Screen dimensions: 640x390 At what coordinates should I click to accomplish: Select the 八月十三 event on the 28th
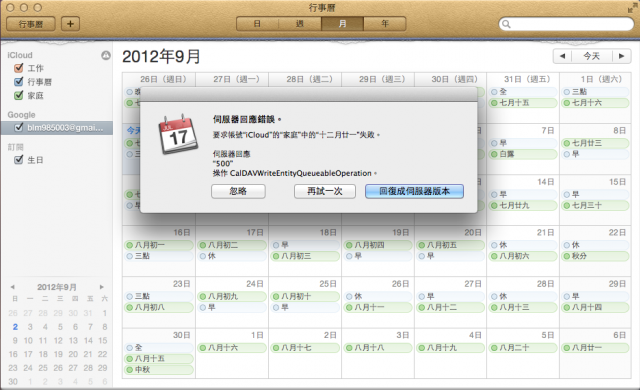click(x=523, y=307)
